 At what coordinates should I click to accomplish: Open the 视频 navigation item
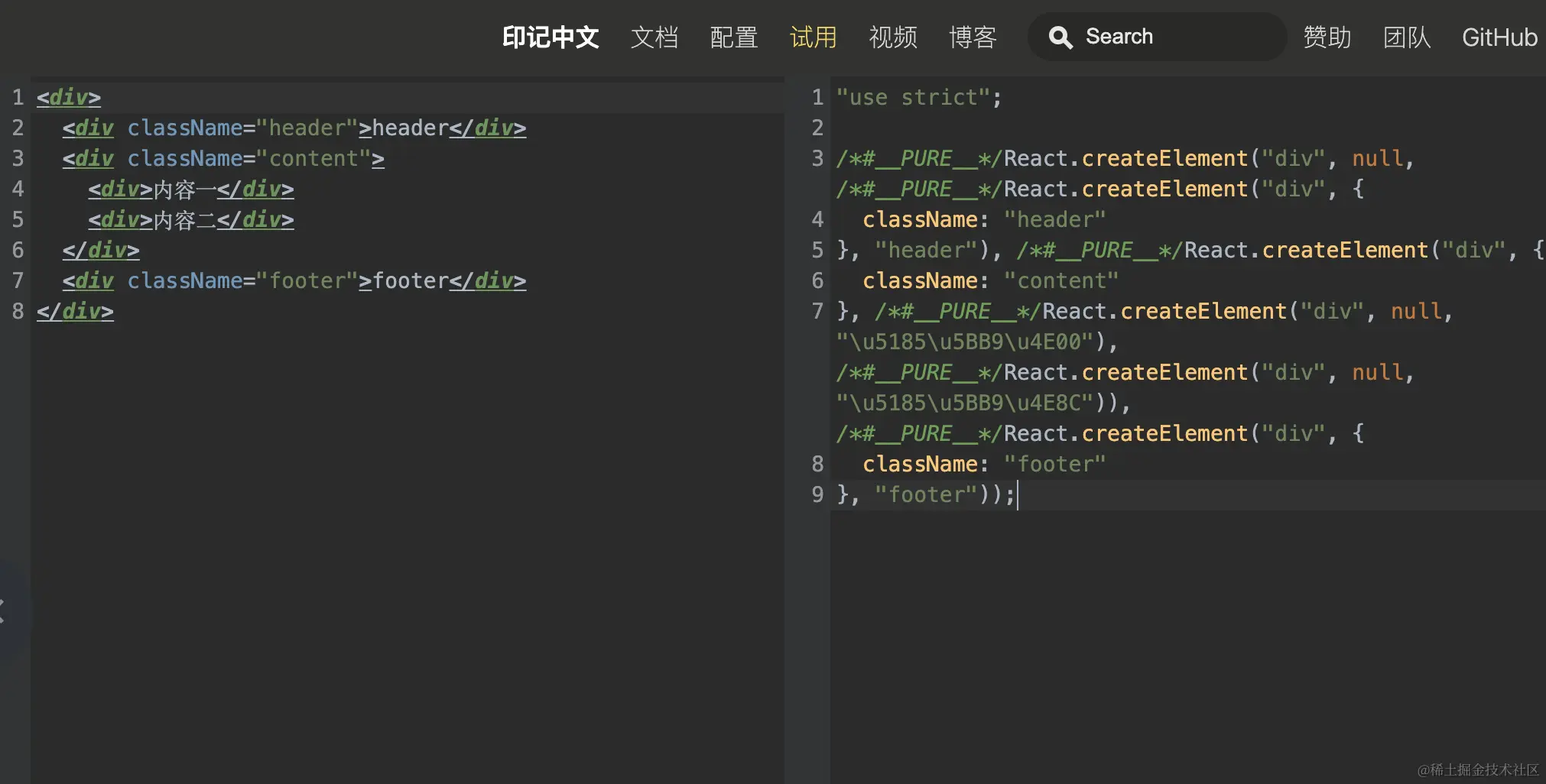pyautogui.click(x=892, y=37)
